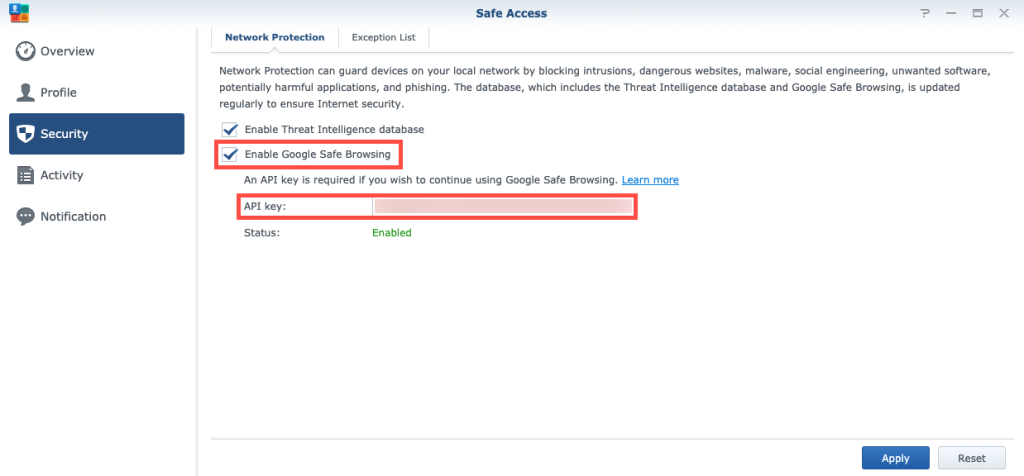Click the Profile person icon
The width and height of the screenshot is (1024, 476).
(x=25, y=93)
